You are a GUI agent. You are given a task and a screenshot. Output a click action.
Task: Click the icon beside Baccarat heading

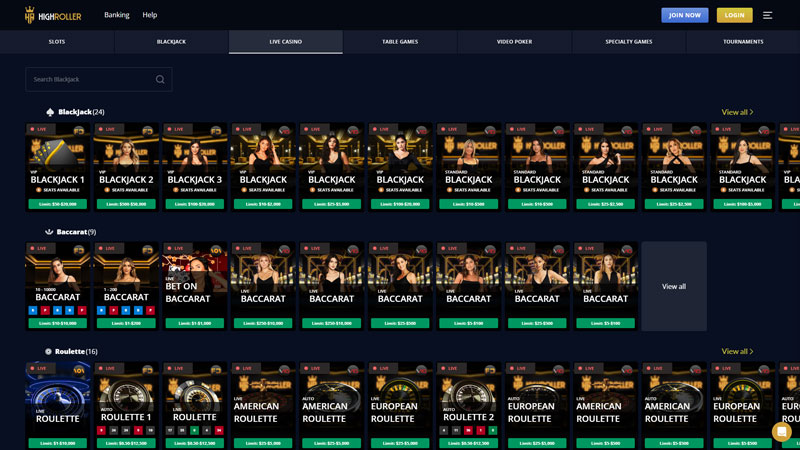[49, 232]
